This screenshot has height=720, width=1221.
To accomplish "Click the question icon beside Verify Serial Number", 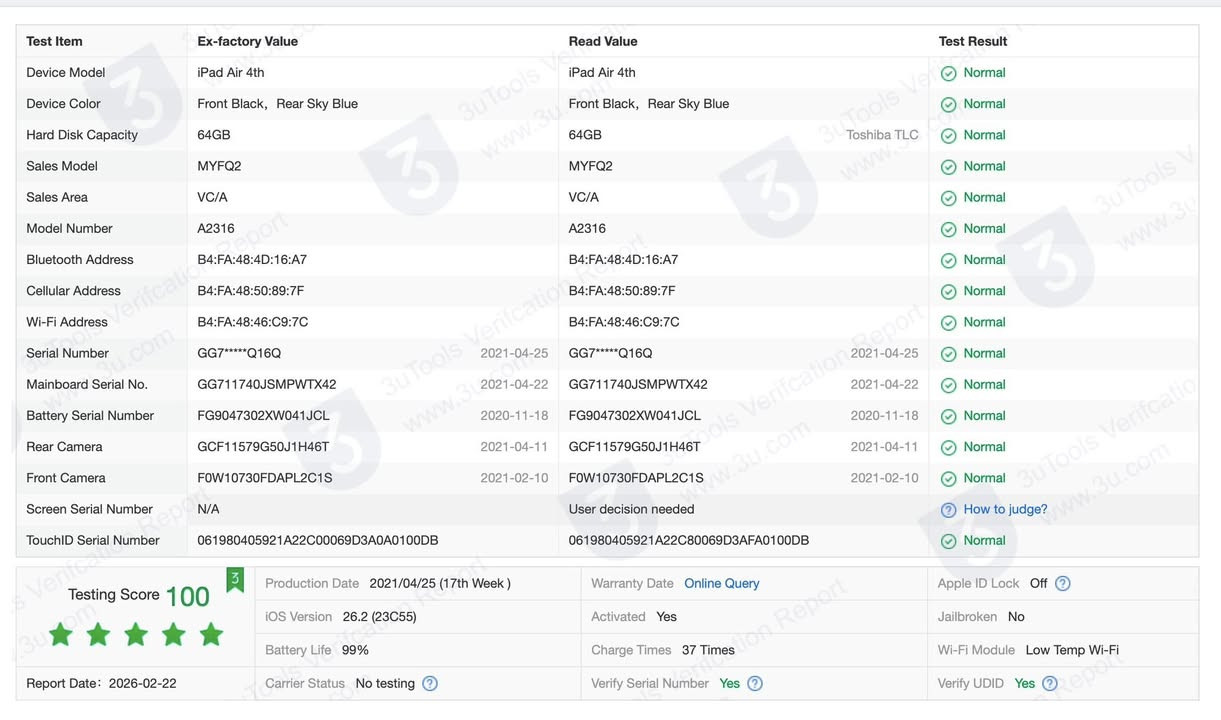I will pos(754,683).
